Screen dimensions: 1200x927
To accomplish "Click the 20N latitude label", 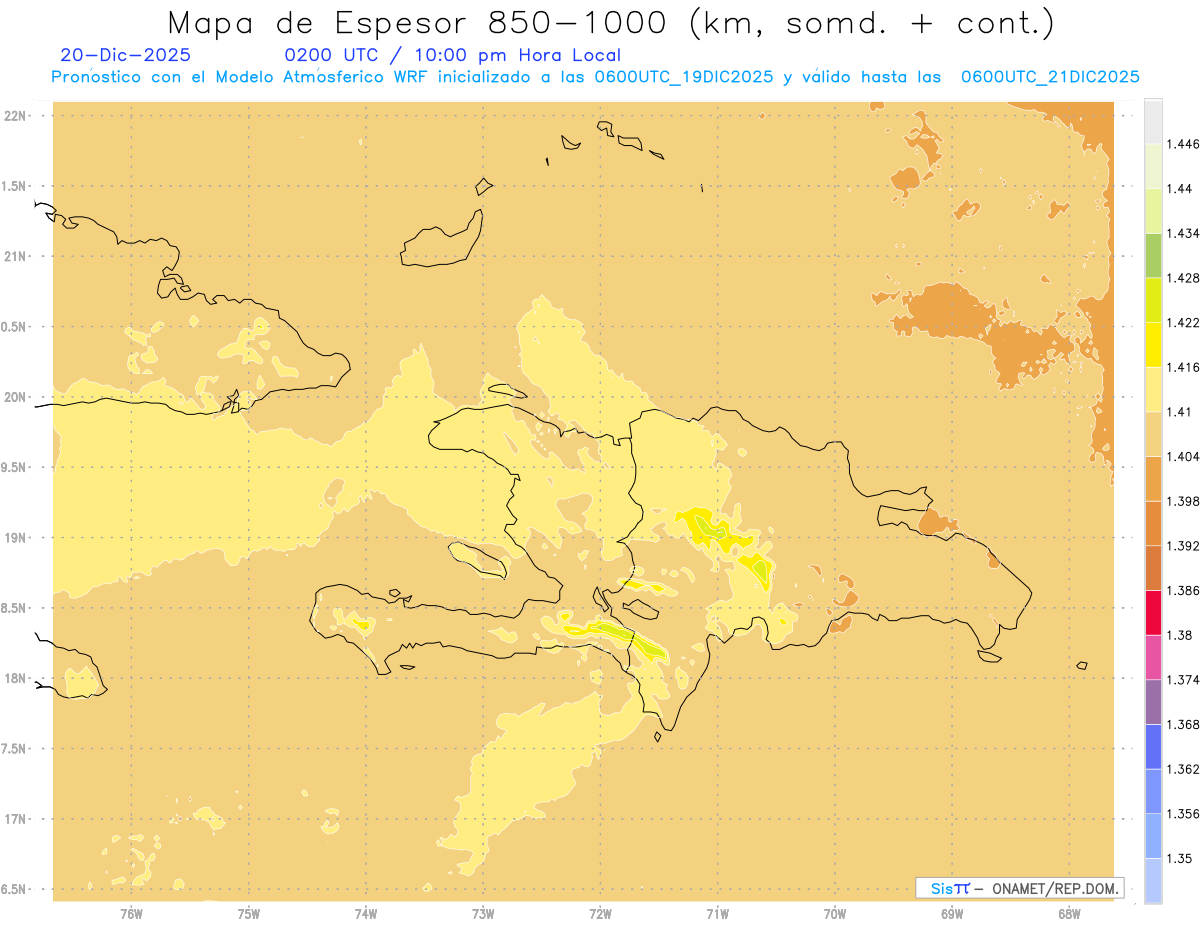I will (15, 397).
